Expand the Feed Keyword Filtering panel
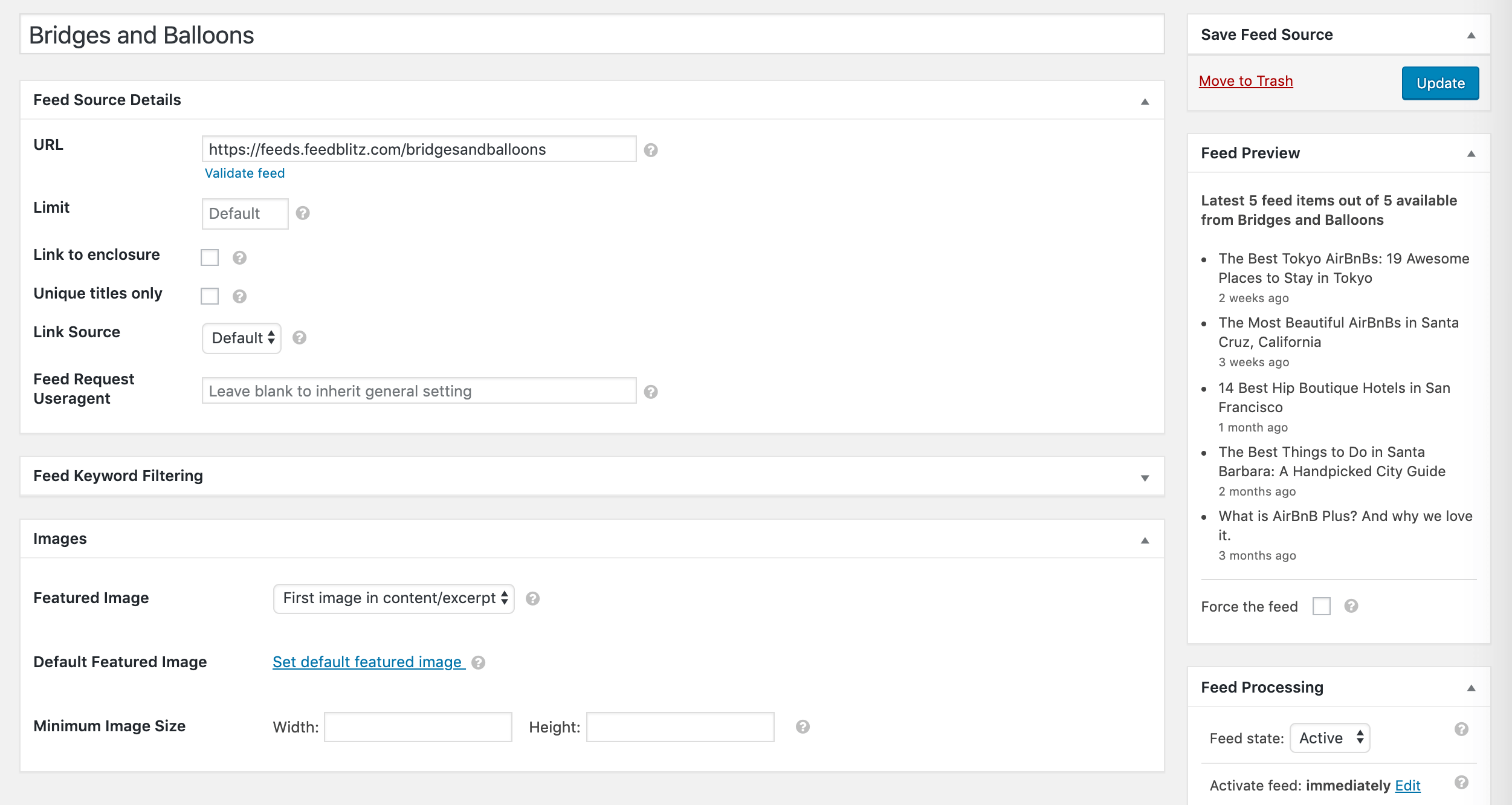Image resolution: width=1512 pixels, height=805 pixels. 1145,477
